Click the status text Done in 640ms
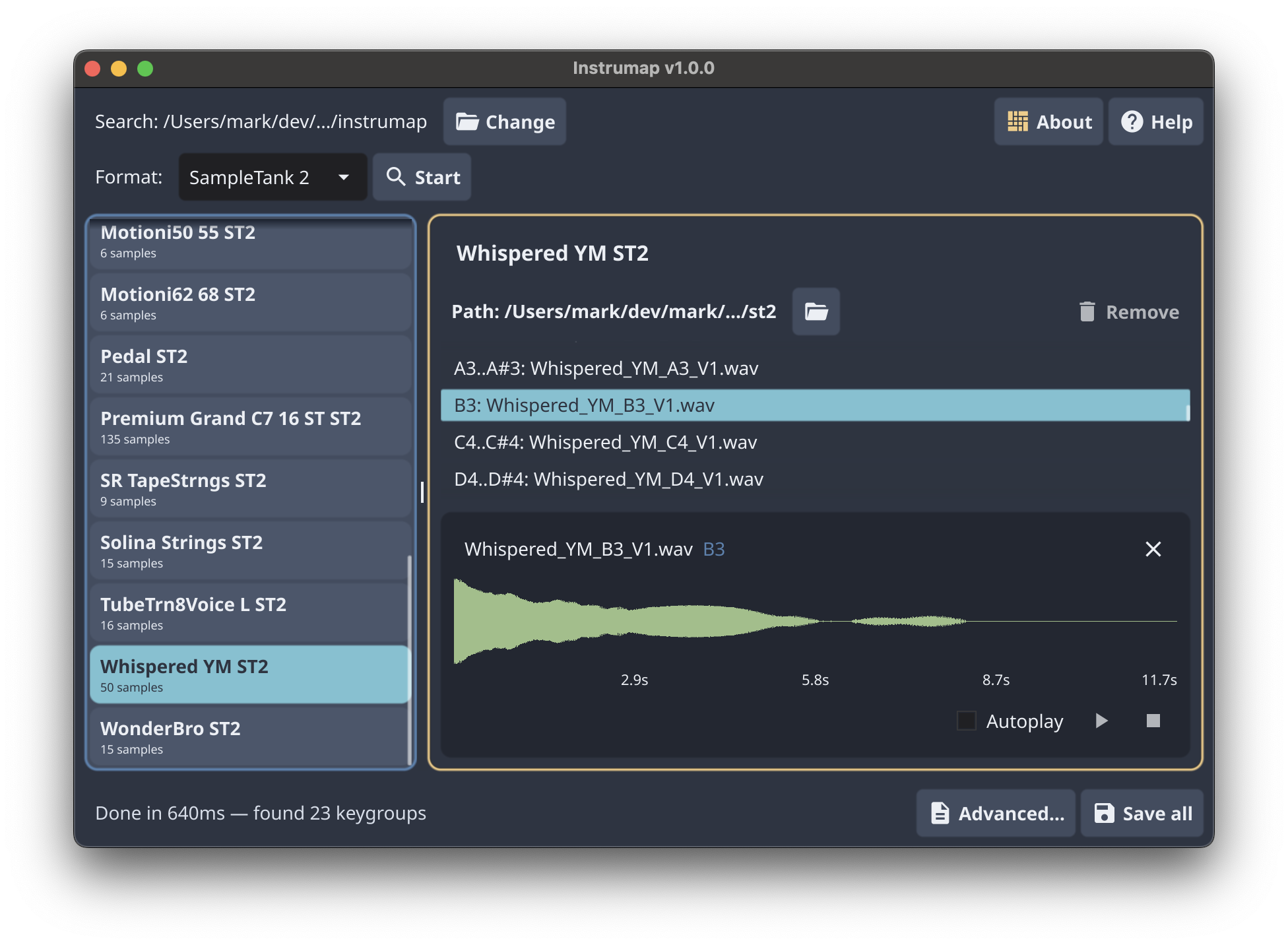This screenshot has height=945, width=1288. 160,813
